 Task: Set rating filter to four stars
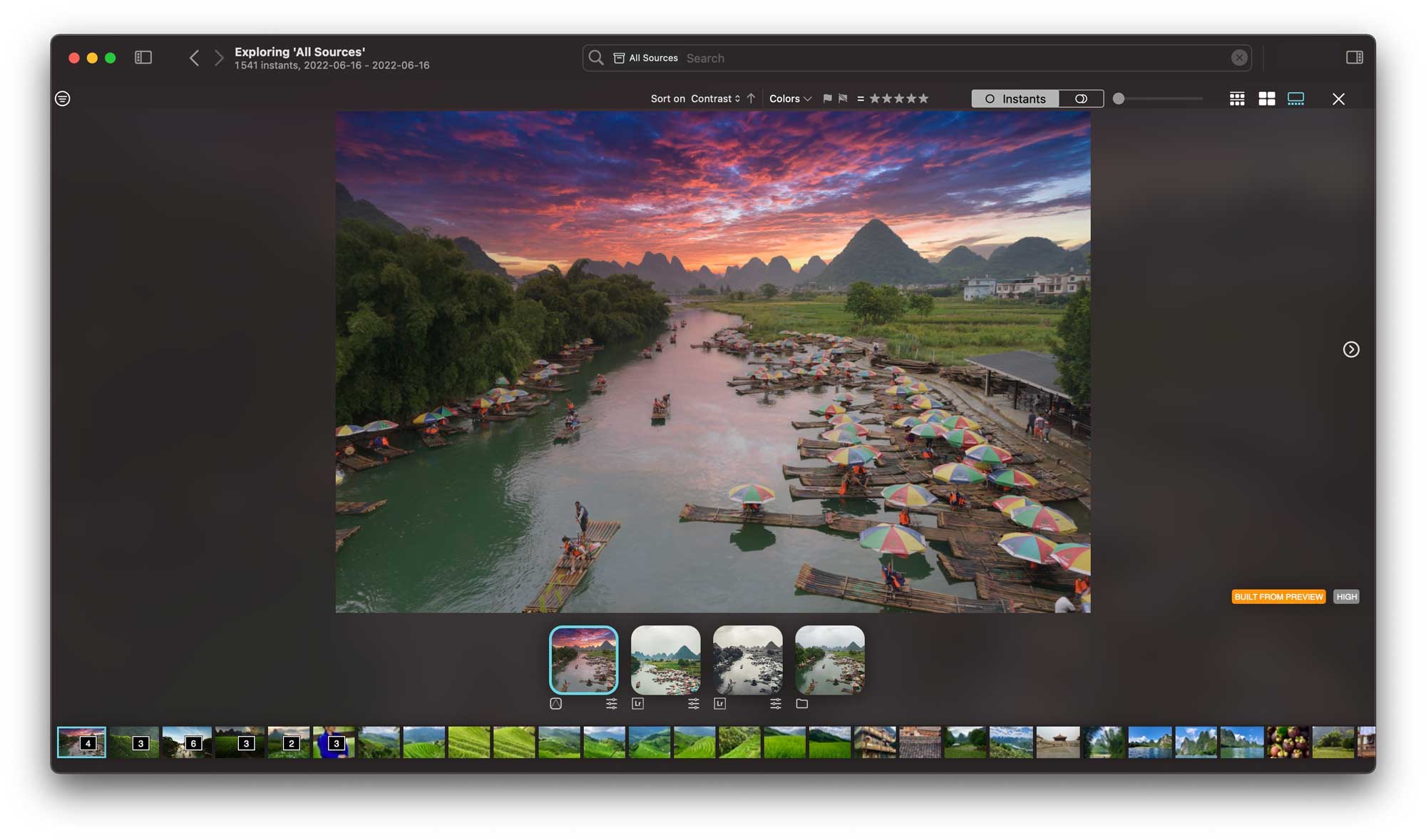click(911, 98)
